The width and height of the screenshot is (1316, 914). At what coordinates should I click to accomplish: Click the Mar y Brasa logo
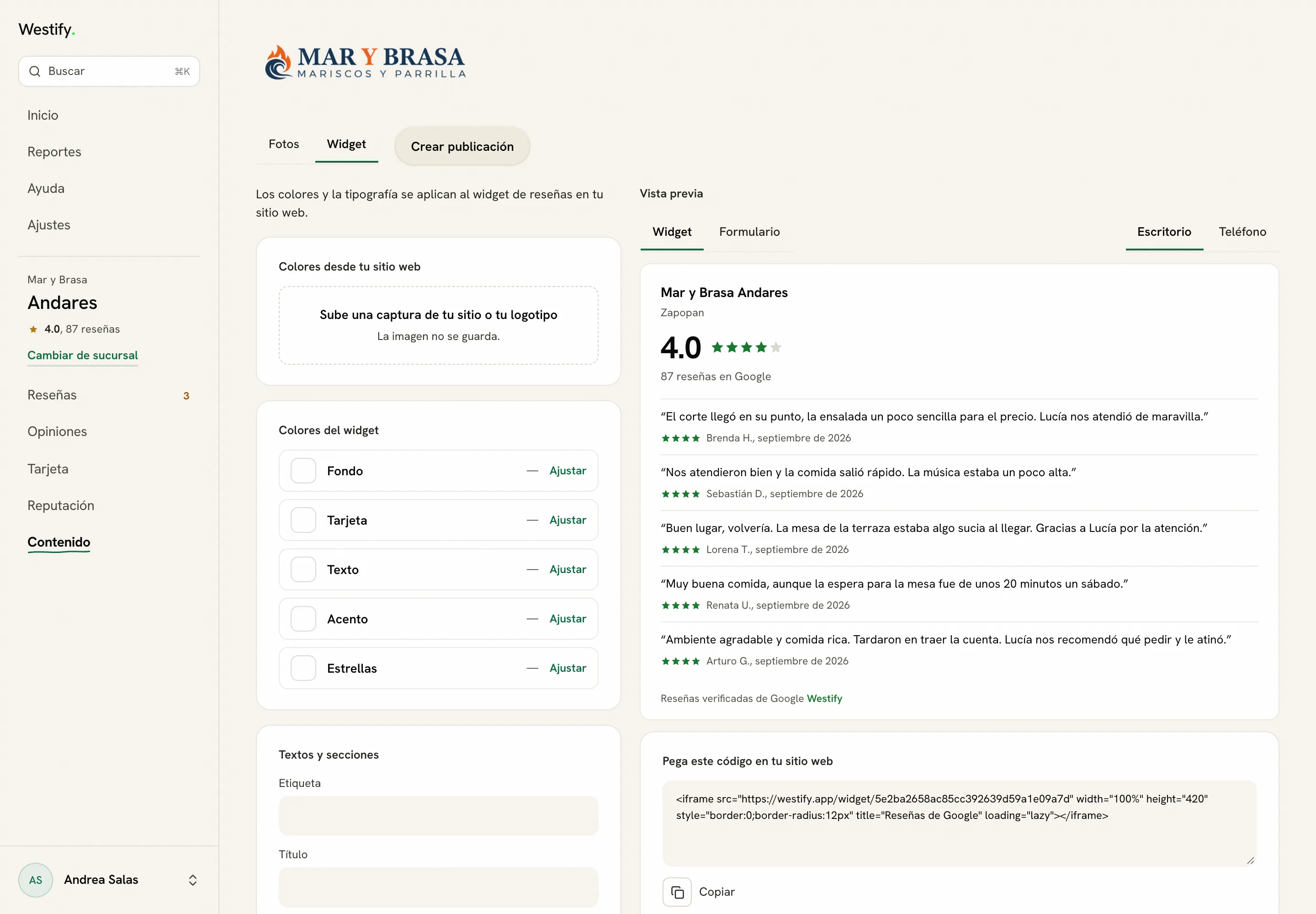[x=366, y=62]
